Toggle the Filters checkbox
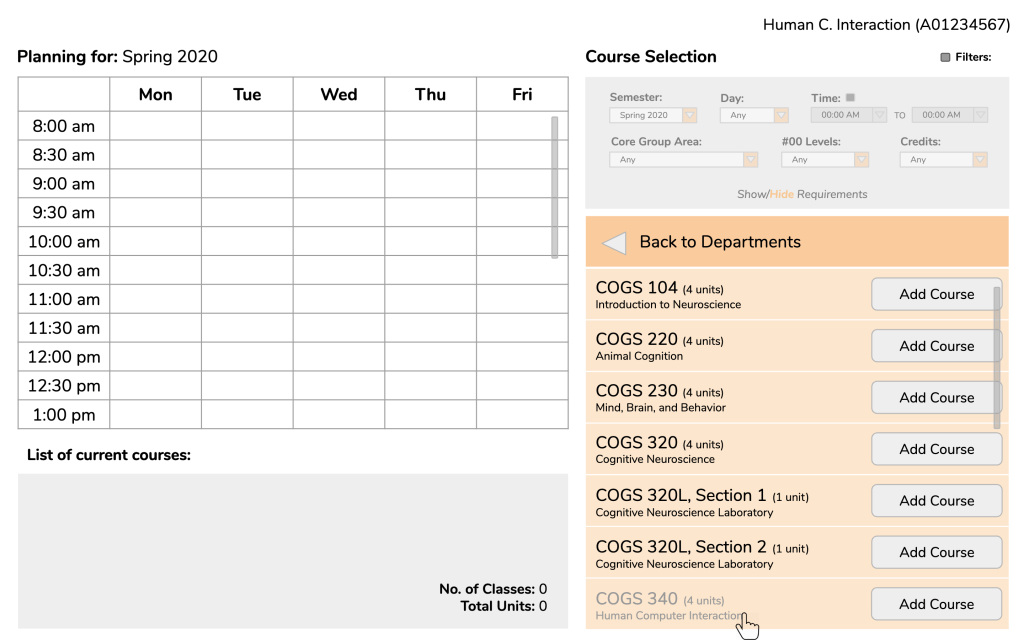Screen dimensions: 1024x640 point(945,57)
